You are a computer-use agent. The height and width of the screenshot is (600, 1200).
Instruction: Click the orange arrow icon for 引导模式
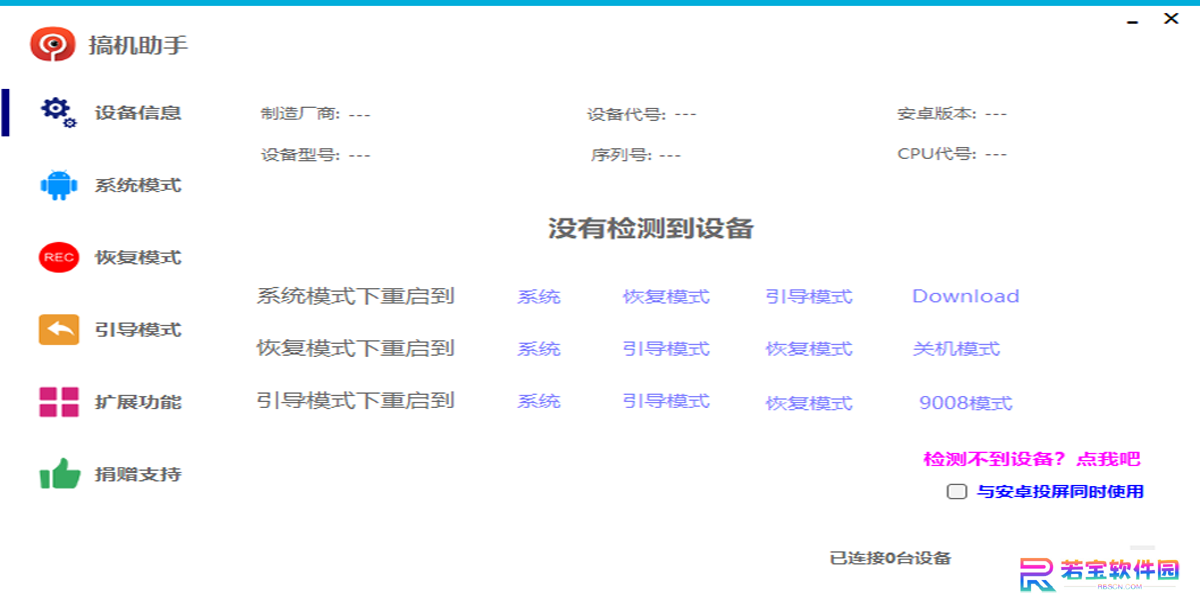58,329
